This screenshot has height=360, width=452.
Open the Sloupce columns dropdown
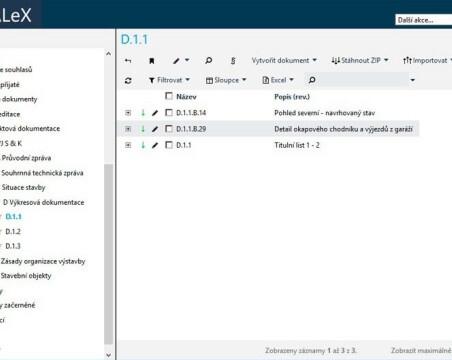[226, 80]
